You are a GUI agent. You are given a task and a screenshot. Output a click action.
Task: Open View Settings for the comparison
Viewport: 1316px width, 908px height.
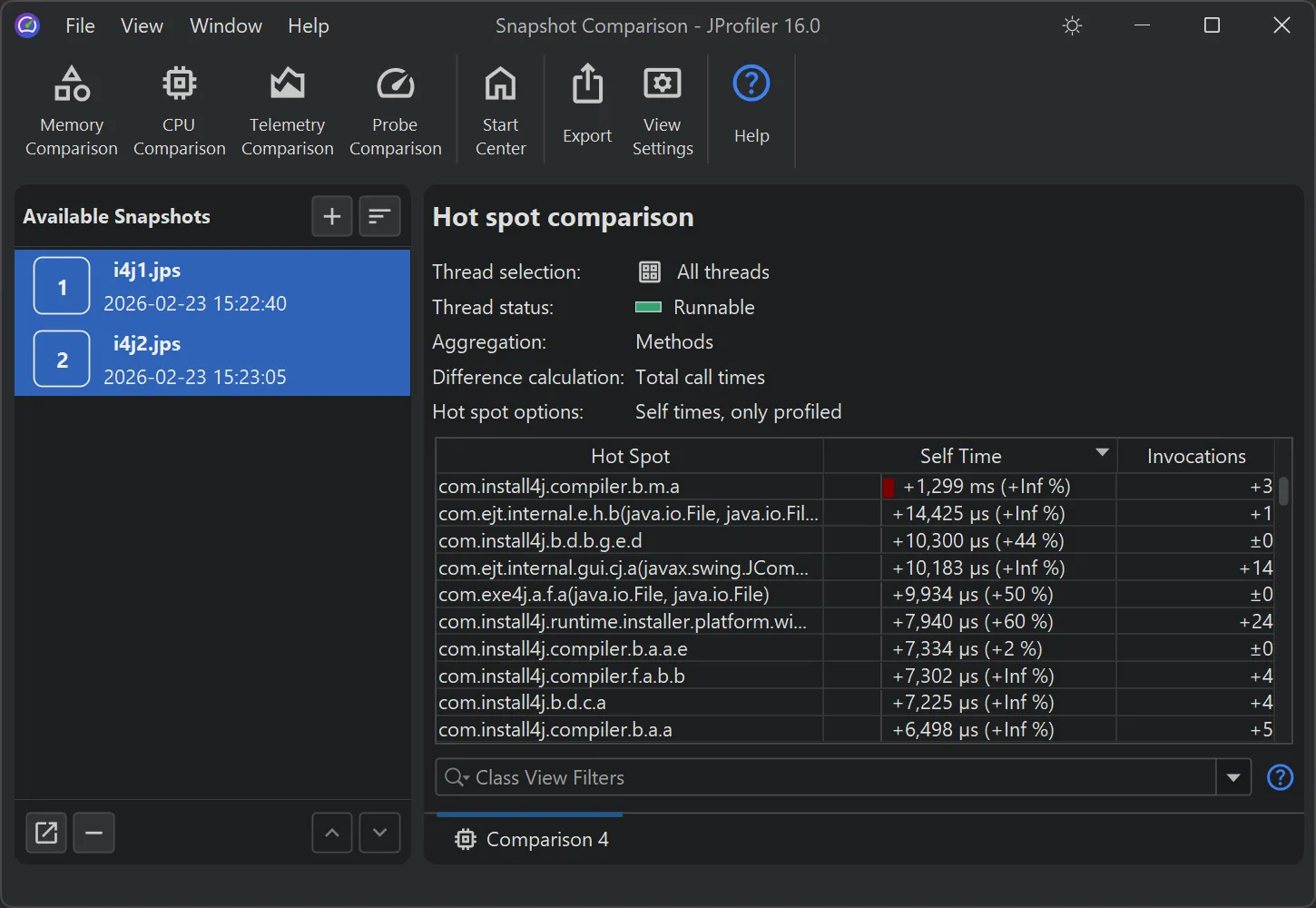tap(662, 109)
